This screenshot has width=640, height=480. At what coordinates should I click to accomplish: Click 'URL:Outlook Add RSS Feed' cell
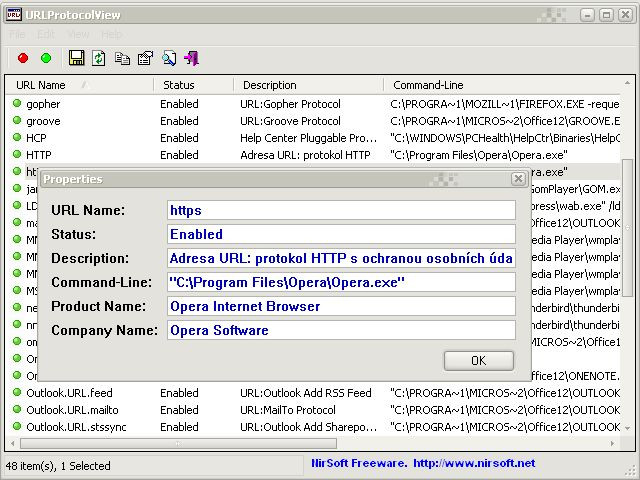(306, 393)
